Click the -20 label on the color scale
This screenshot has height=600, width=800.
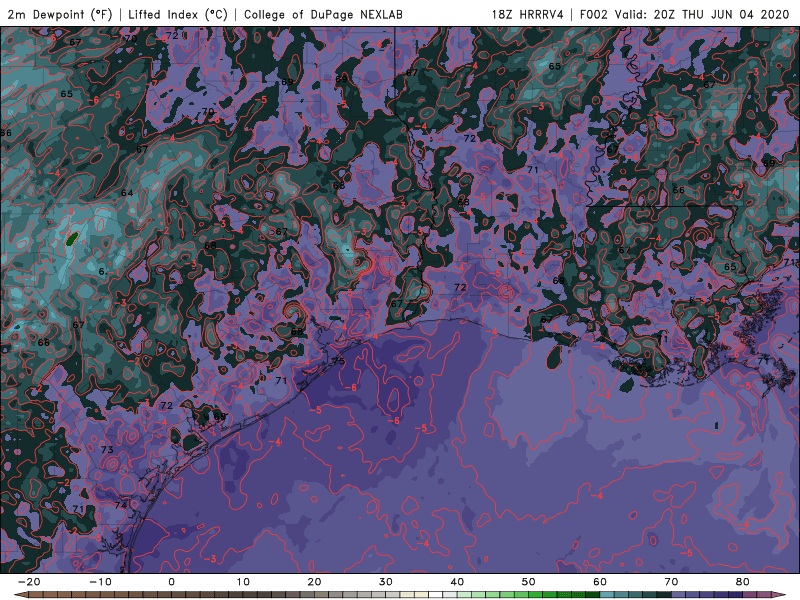click(x=29, y=582)
